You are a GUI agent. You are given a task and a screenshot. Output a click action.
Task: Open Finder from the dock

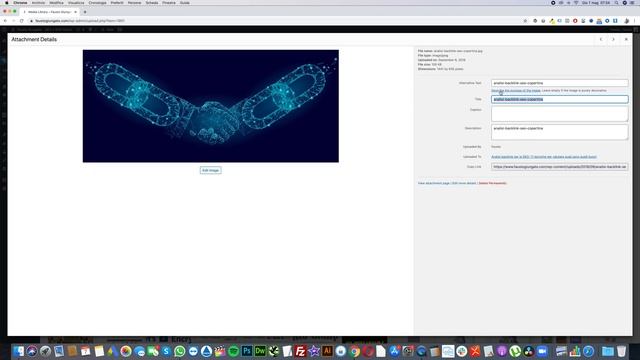point(18,351)
